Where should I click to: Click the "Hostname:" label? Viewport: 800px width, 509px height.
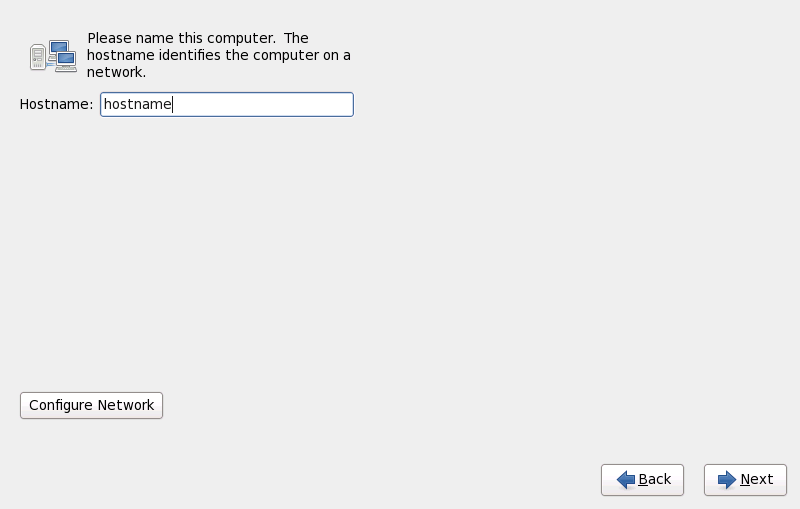click(x=56, y=104)
